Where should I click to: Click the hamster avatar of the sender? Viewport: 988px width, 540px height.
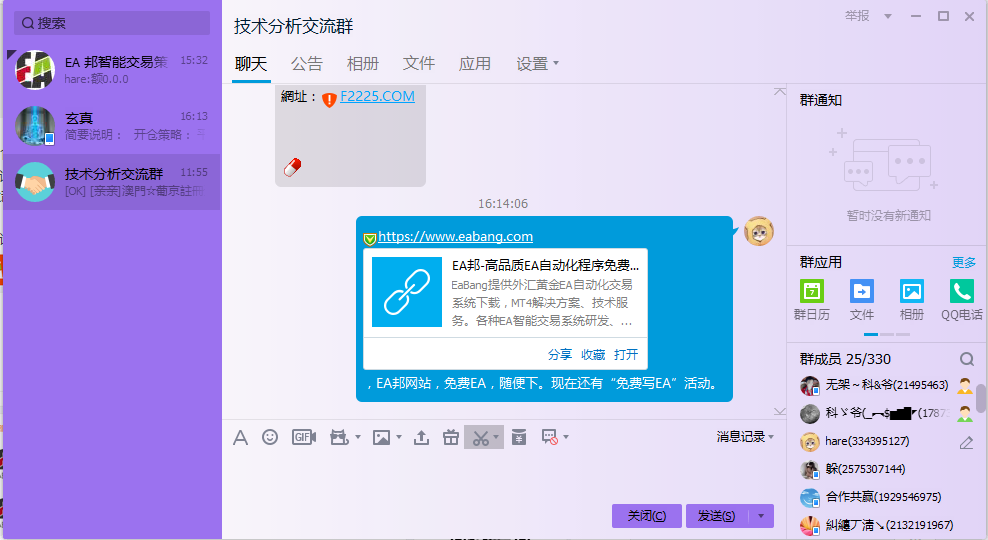coord(759,231)
